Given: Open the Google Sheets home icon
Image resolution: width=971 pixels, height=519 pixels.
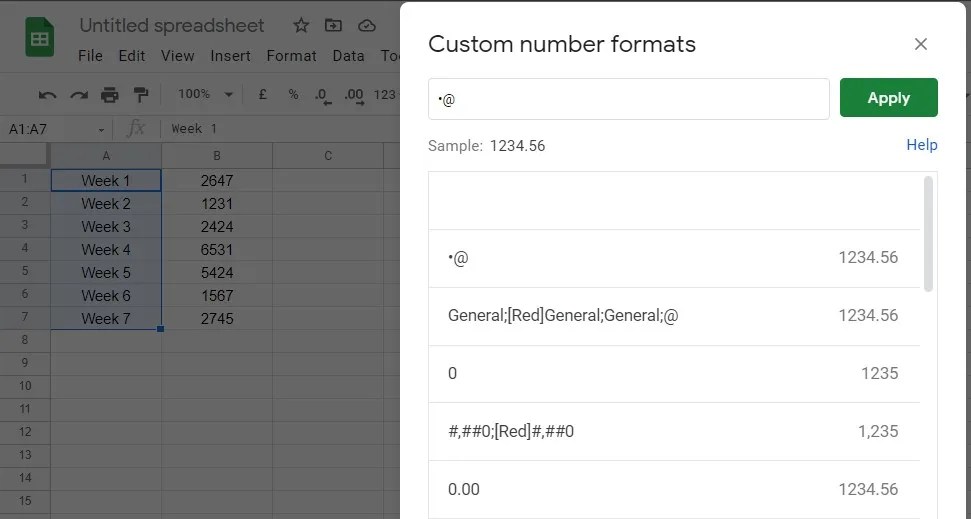Looking at the screenshot, I should tap(40, 37).
